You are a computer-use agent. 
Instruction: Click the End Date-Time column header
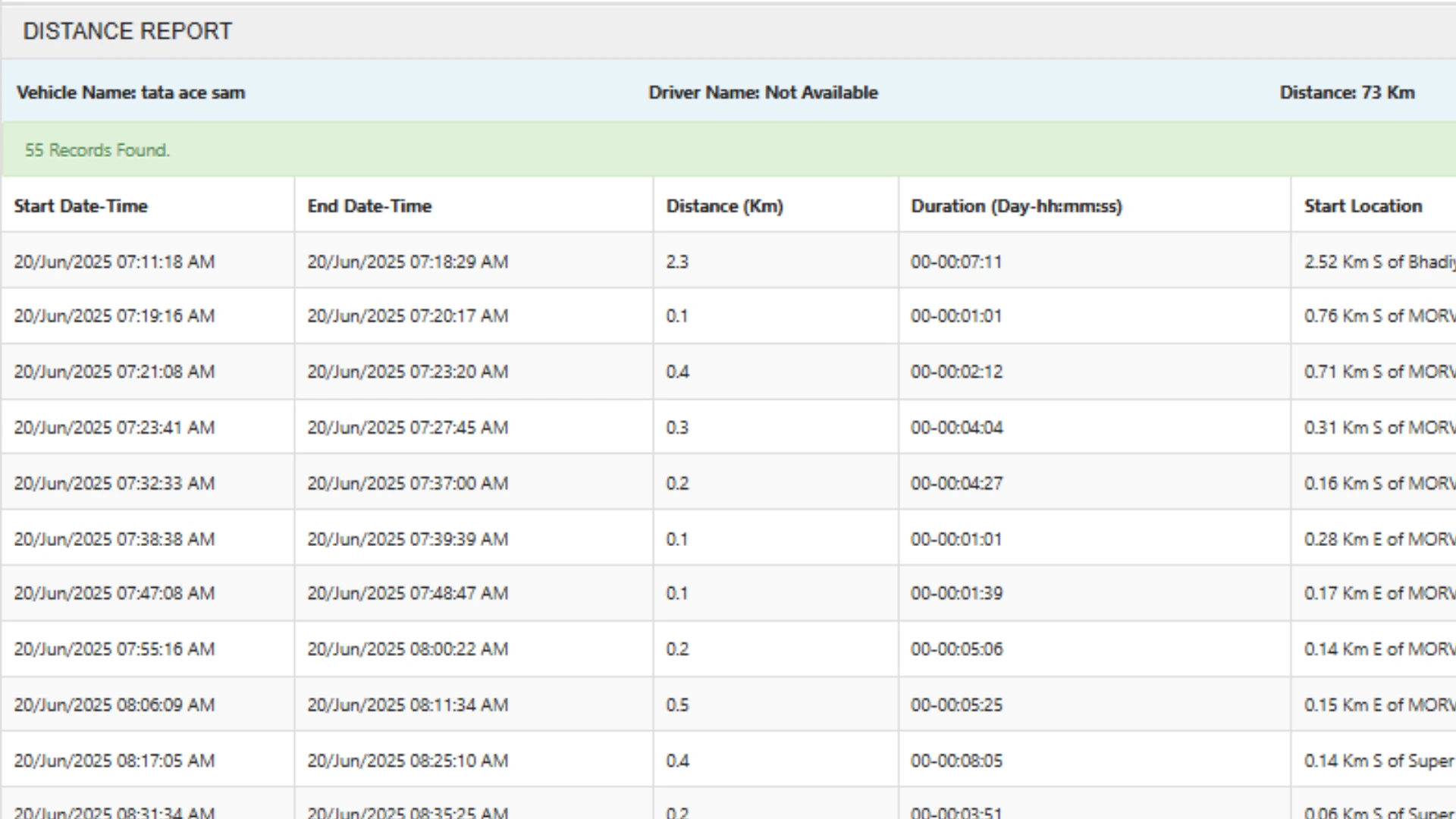click(x=369, y=206)
